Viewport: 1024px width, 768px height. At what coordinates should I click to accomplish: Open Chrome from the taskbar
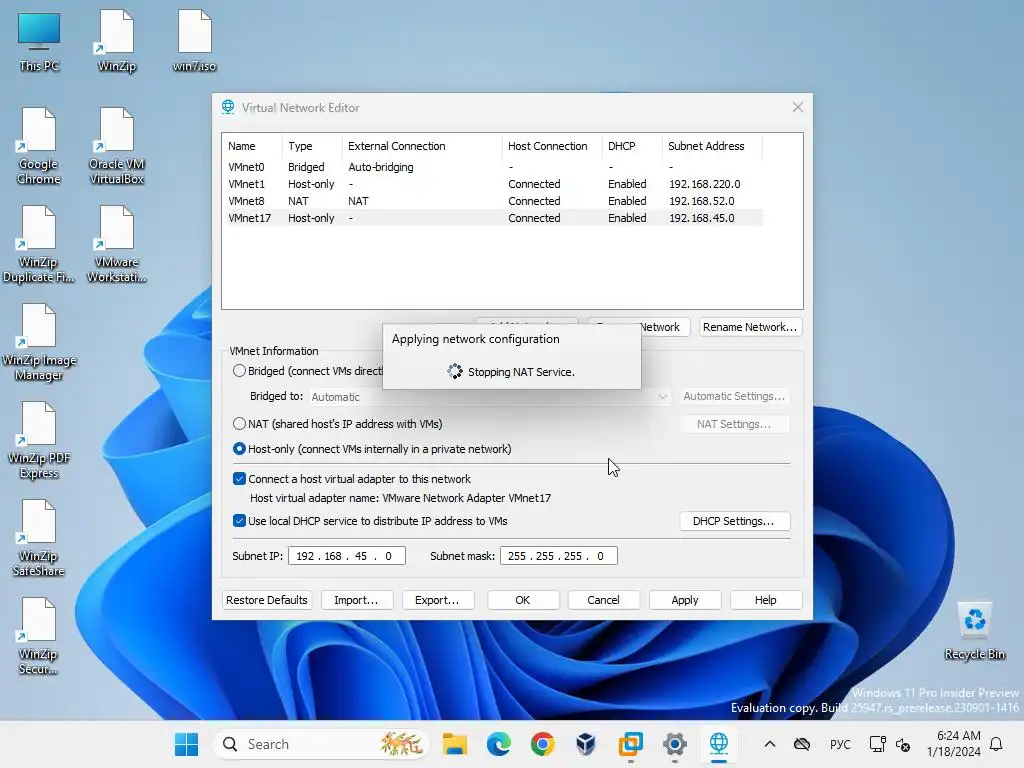tap(542, 744)
